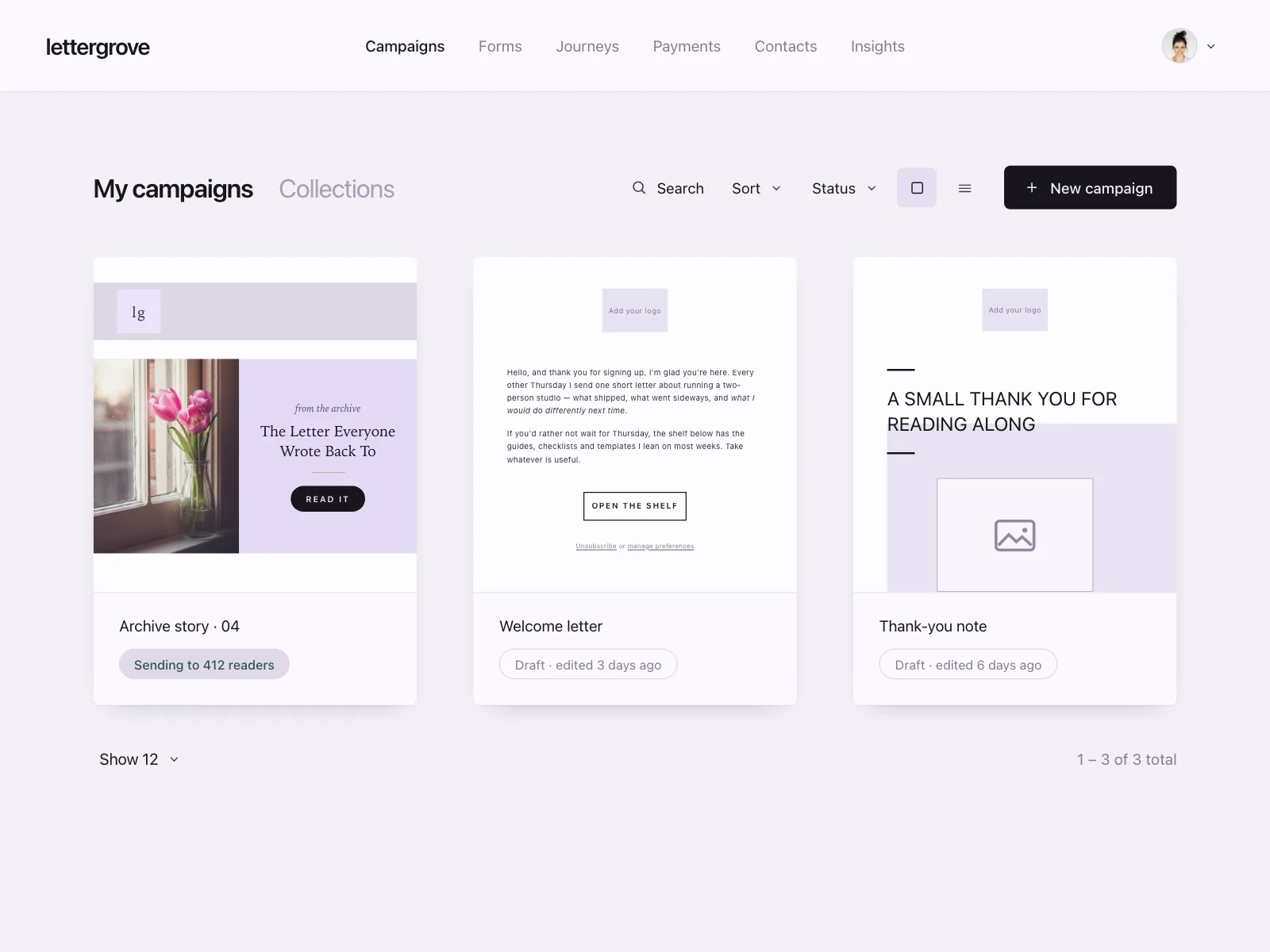Click the READ IT button in Archive story

point(328,499)
